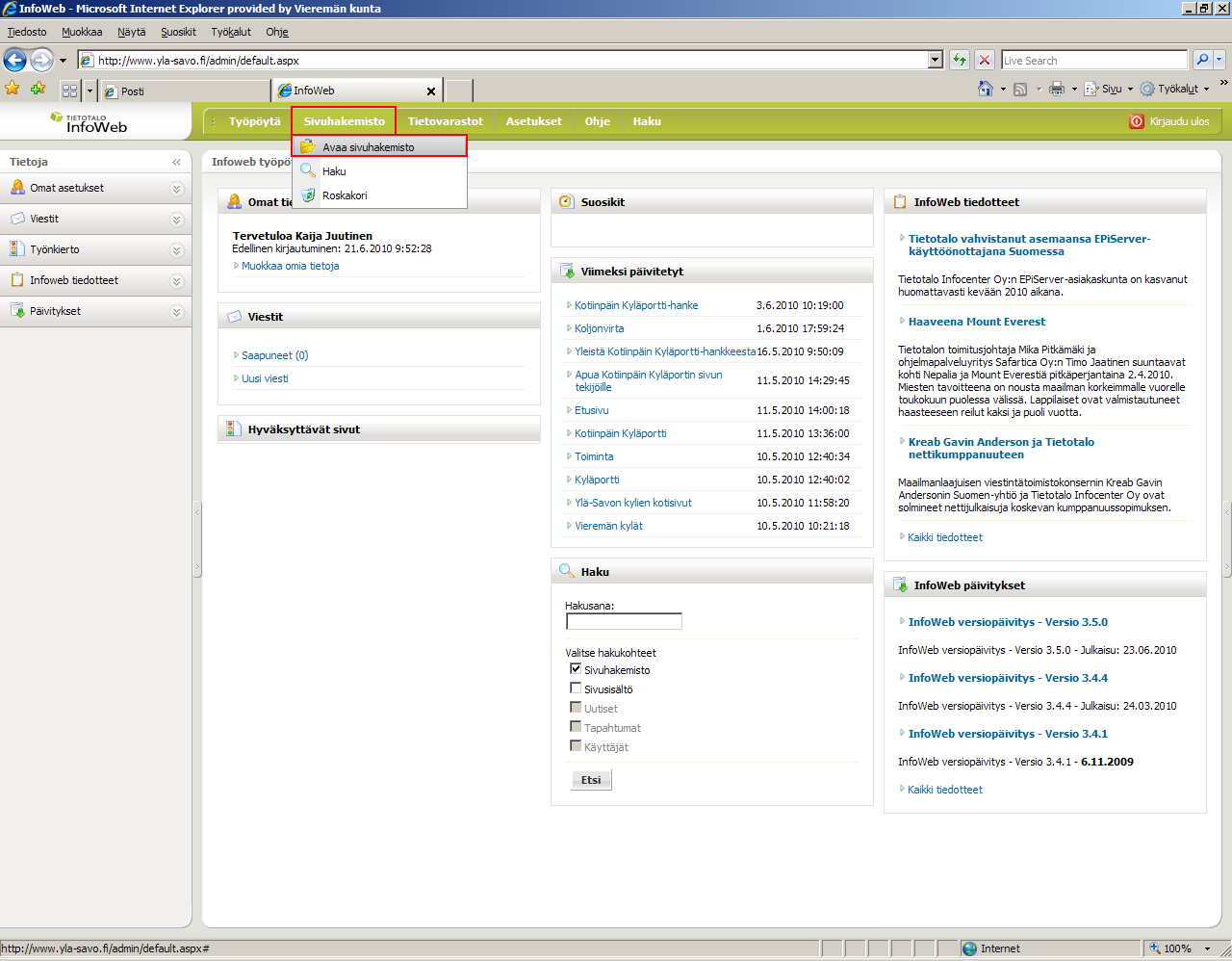This screenshot has height=961, width=1232.
Task: Click the Omat asetukset user icon
Action: point(17,188)
